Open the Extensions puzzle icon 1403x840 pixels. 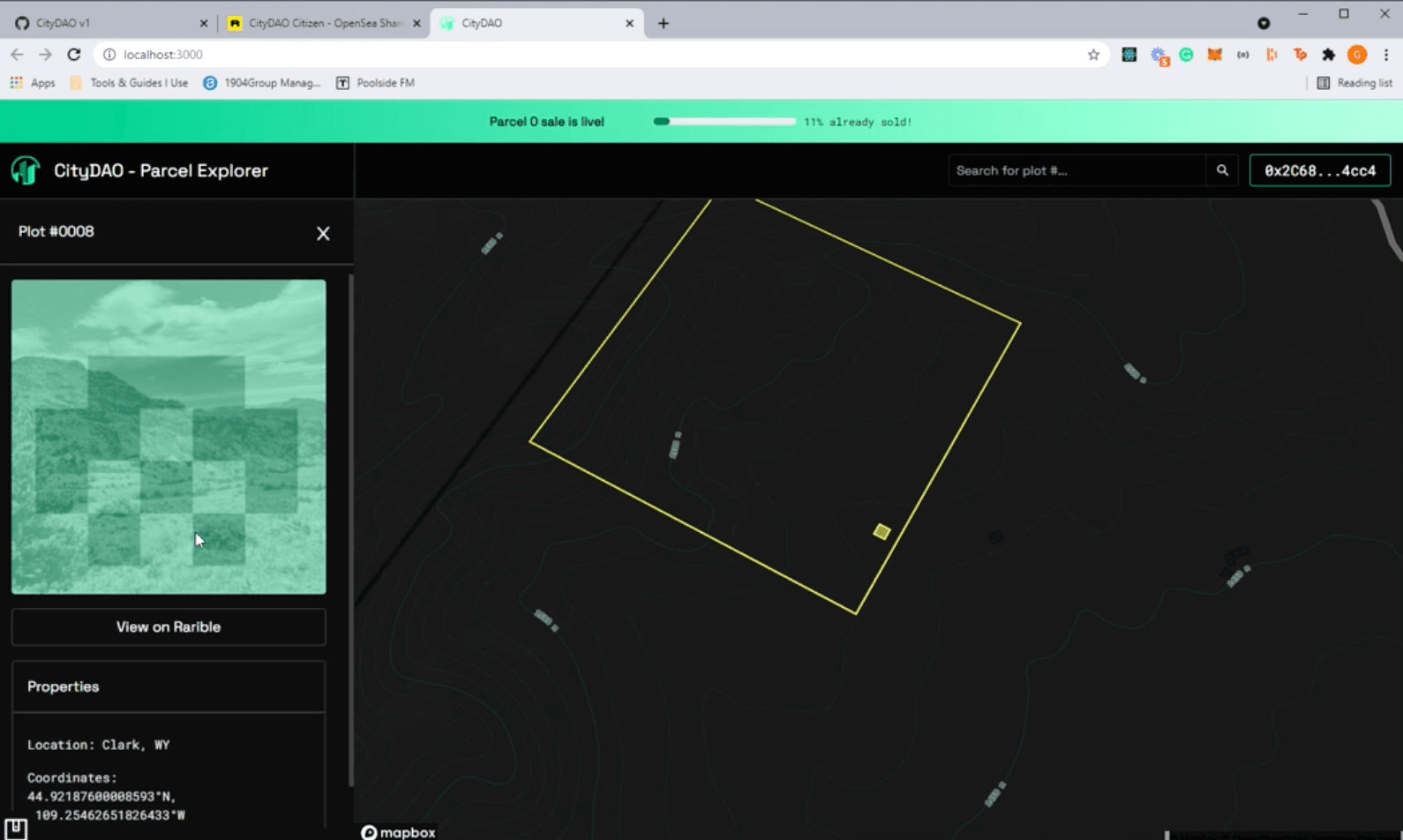tap(1328, 55)
